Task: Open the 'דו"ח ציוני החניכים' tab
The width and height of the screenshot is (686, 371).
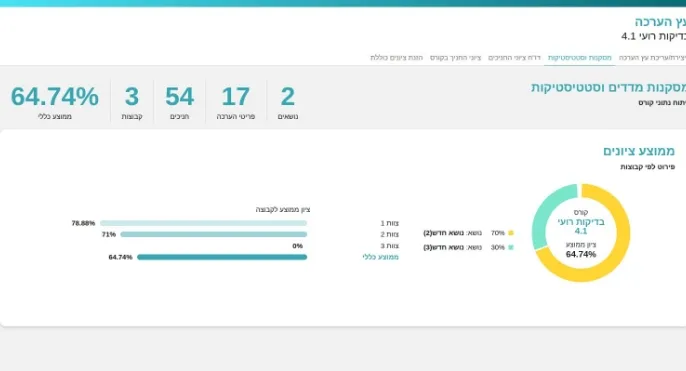Action: pyautogui.click(x=514, y=58)
